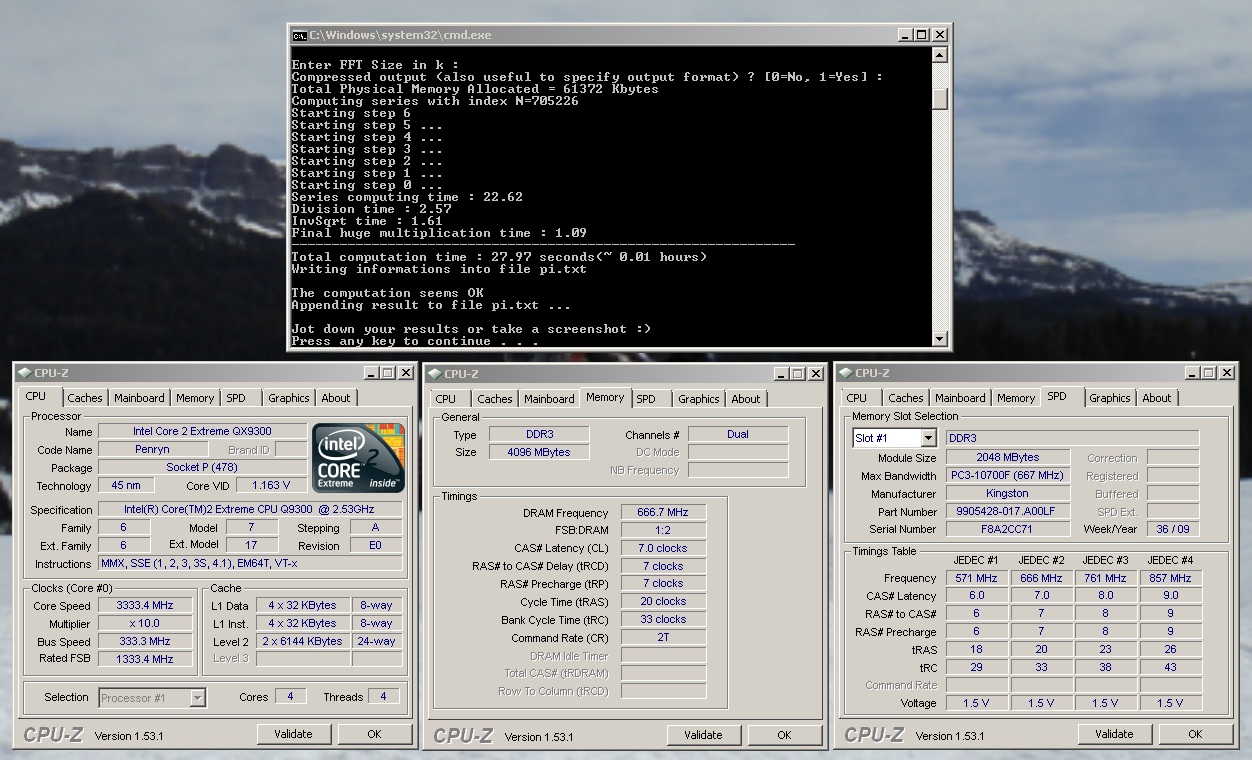1252x760 pixels.
Task: Click the cmd.exe vertical scrollbar thumb
Action: 940,98
